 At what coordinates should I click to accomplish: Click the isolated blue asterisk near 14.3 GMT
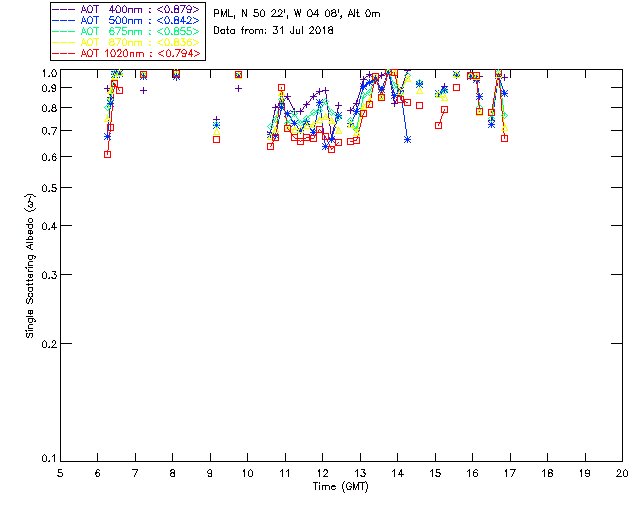coord(407,139)
